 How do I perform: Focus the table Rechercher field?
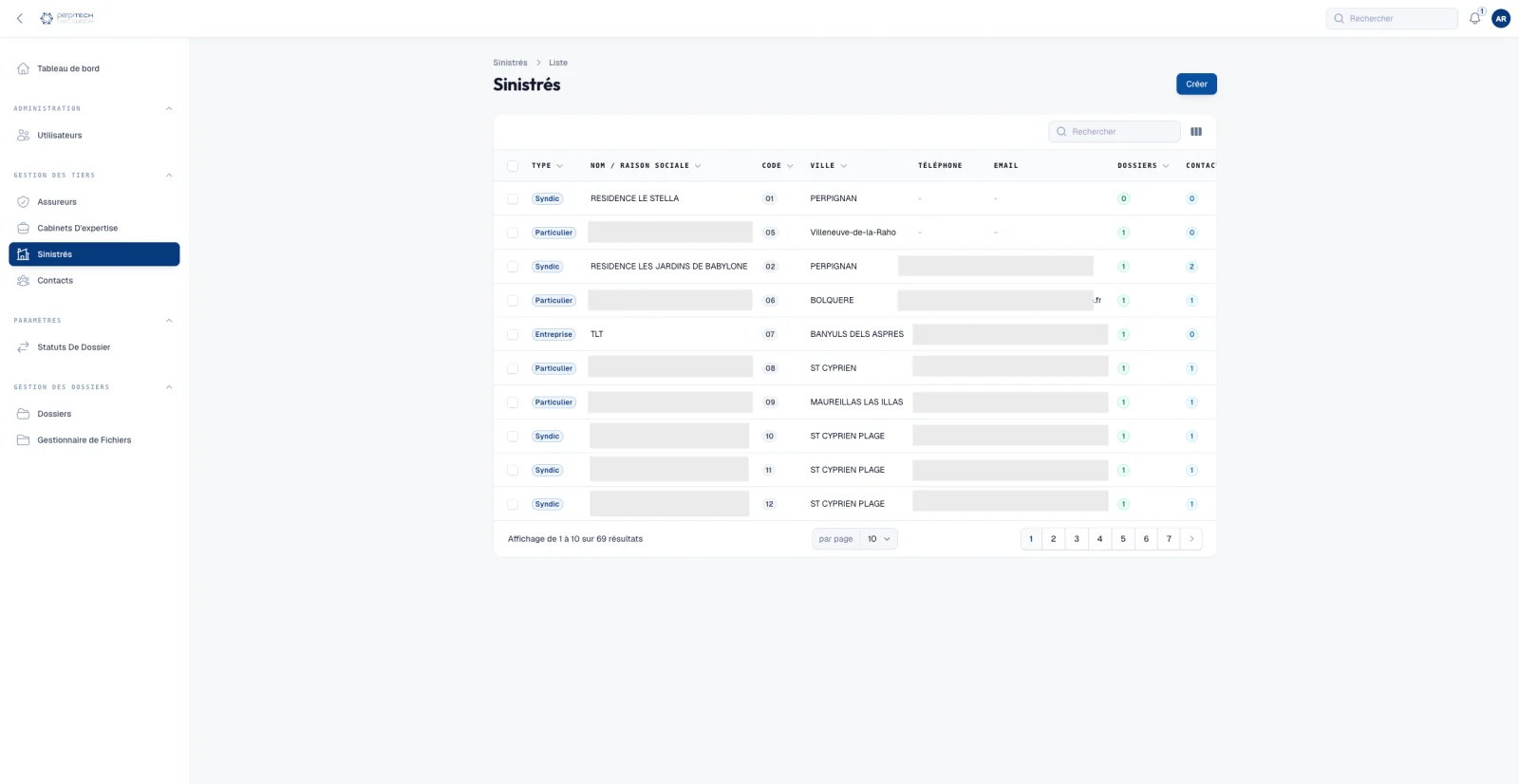(1115, 132)
